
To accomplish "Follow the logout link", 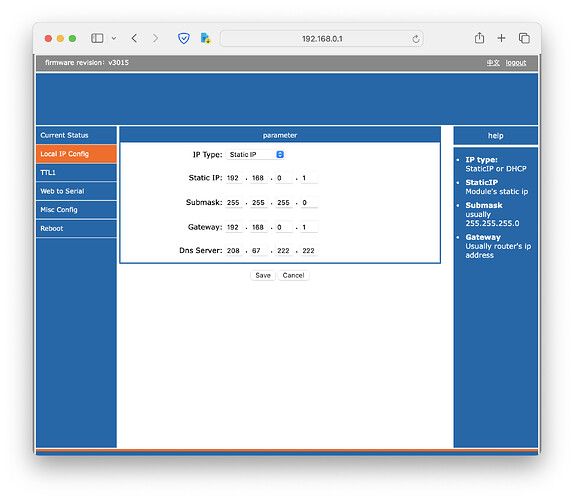I will point(516,63).
